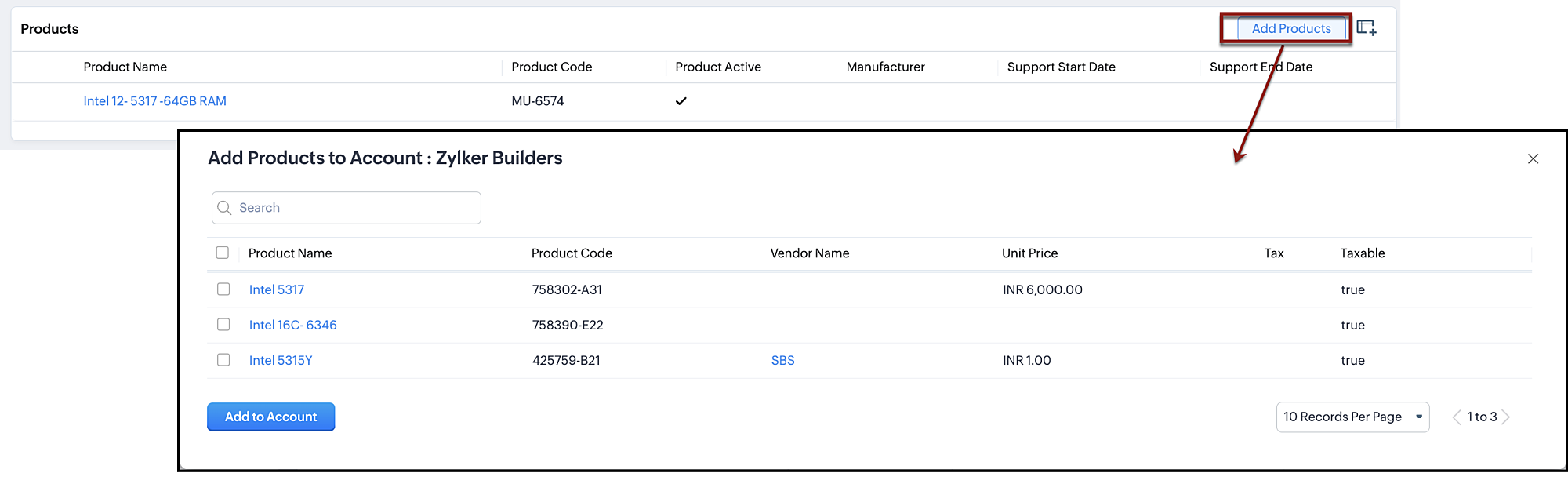Open the SBS vendor link
This screenshot has height=484, width=1568.
coord(782,361)
